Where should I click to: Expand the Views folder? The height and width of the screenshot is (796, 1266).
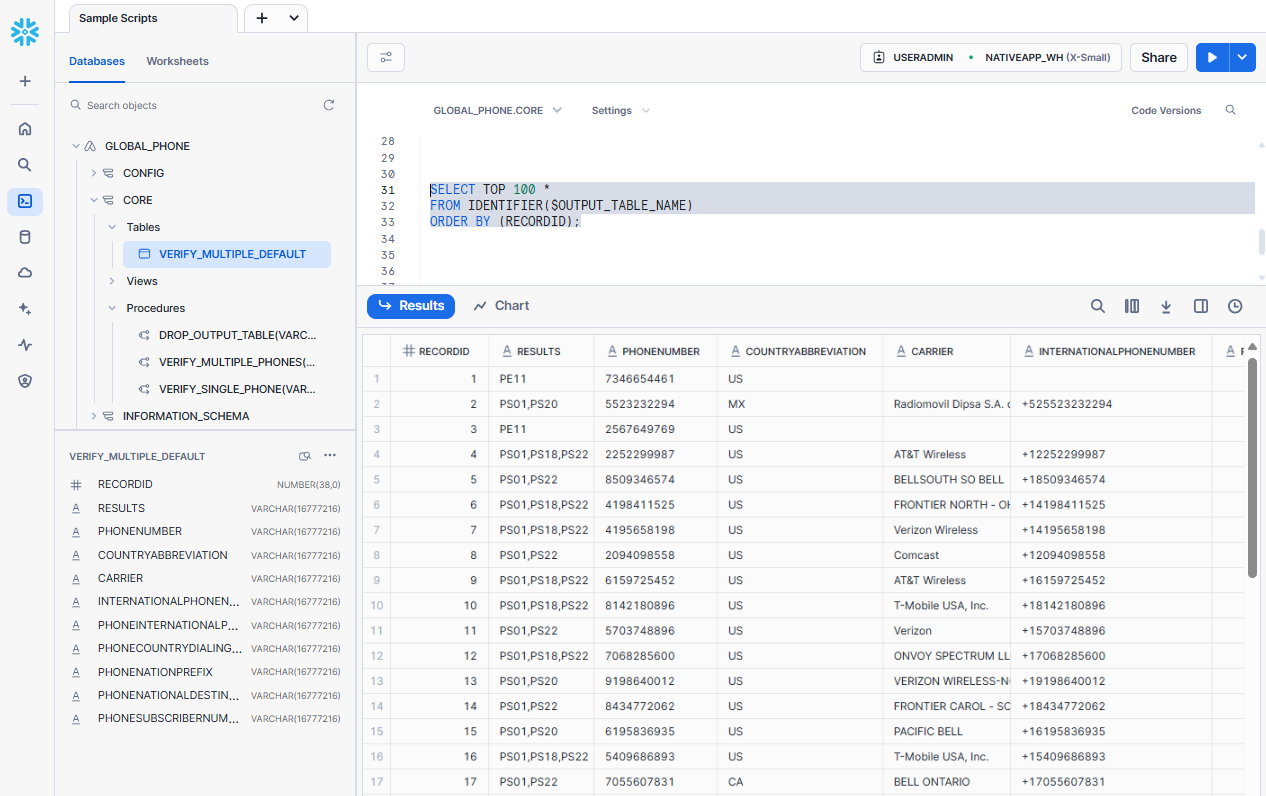tap(112, 281)
